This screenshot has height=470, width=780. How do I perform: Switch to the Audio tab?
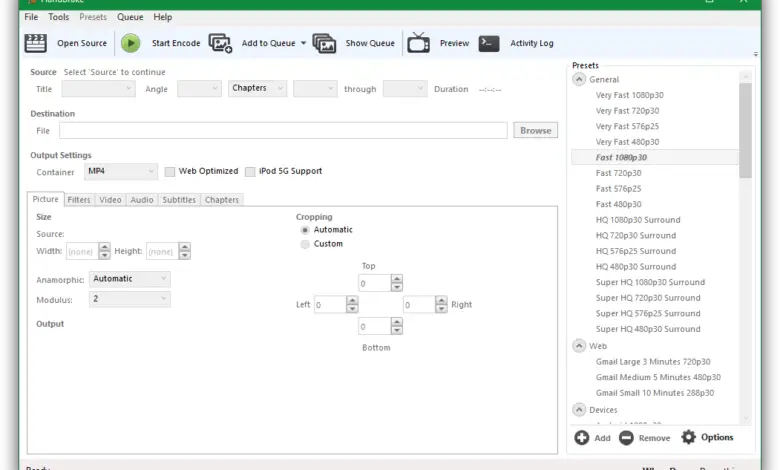(142, 200)
